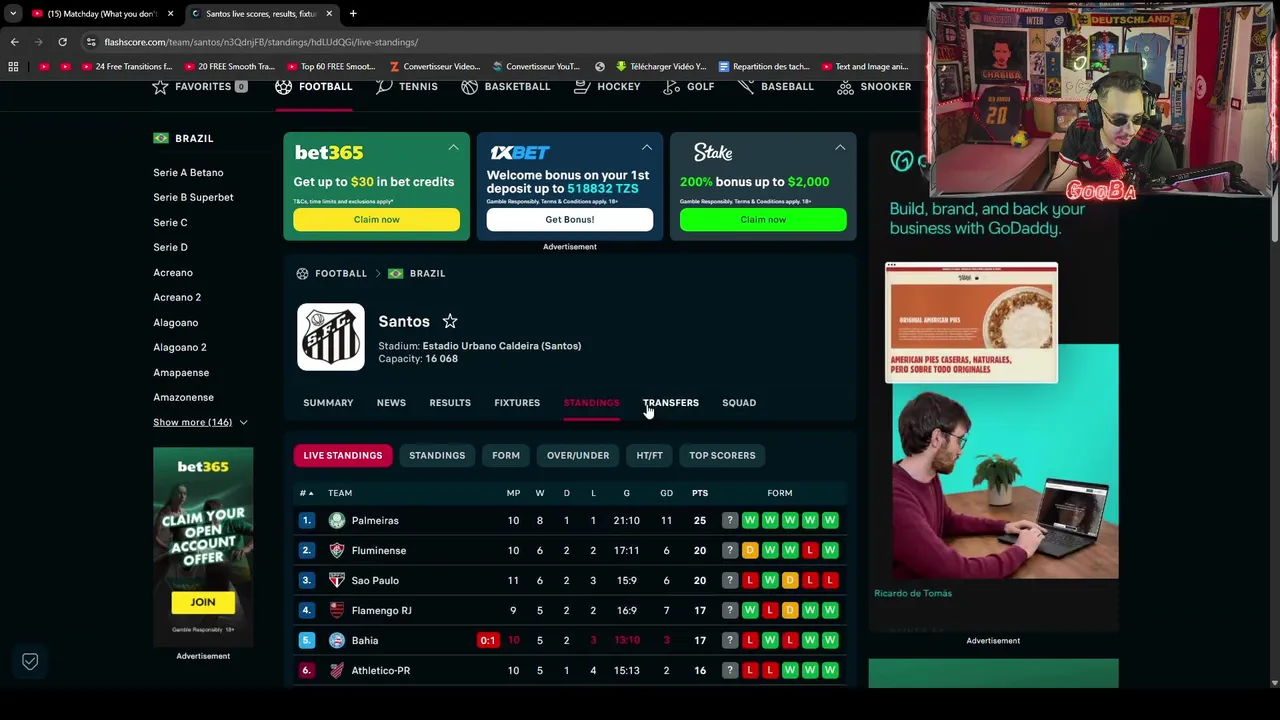Select the Basketball sport tab

506,87
